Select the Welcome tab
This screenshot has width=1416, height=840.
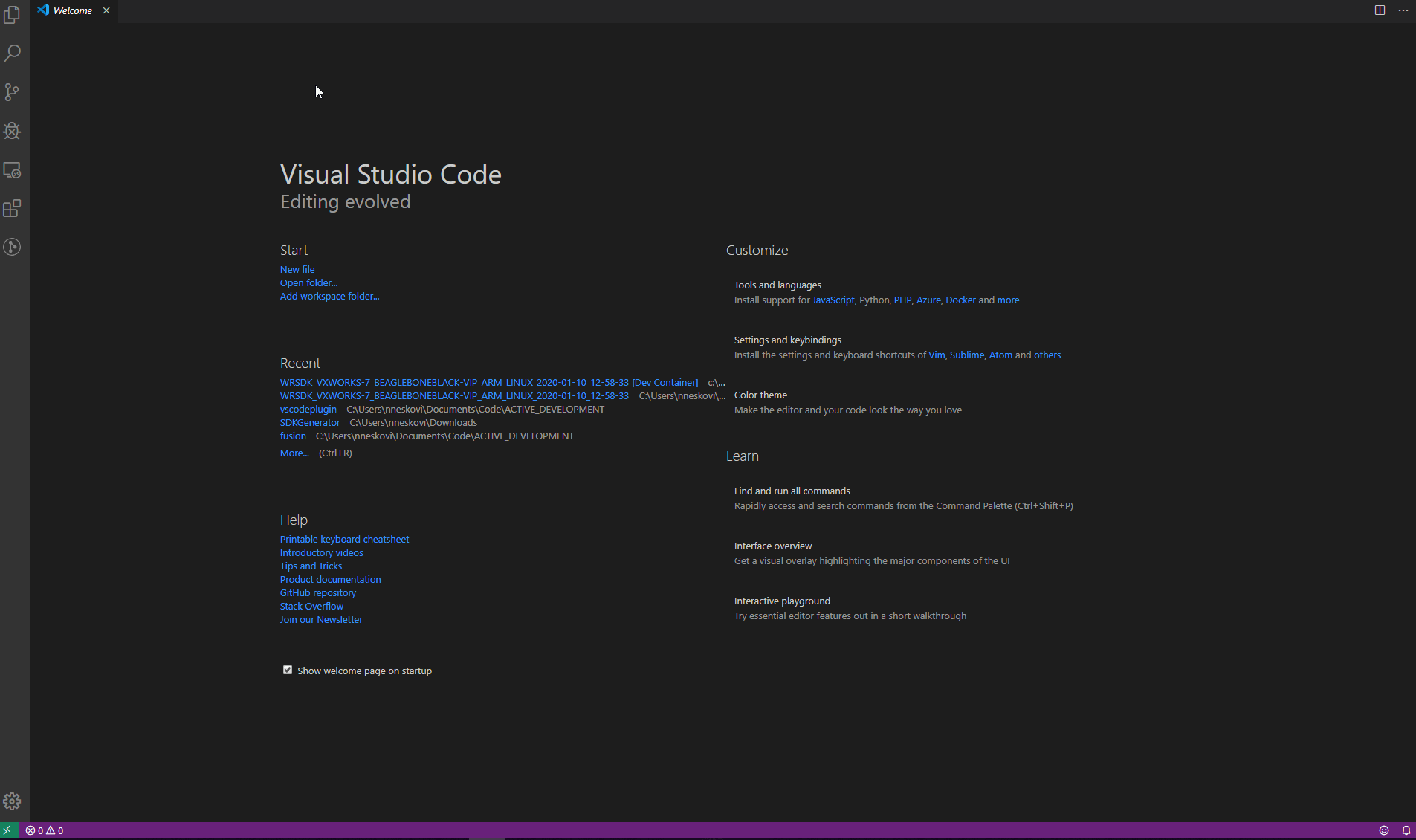pos(73,10)
